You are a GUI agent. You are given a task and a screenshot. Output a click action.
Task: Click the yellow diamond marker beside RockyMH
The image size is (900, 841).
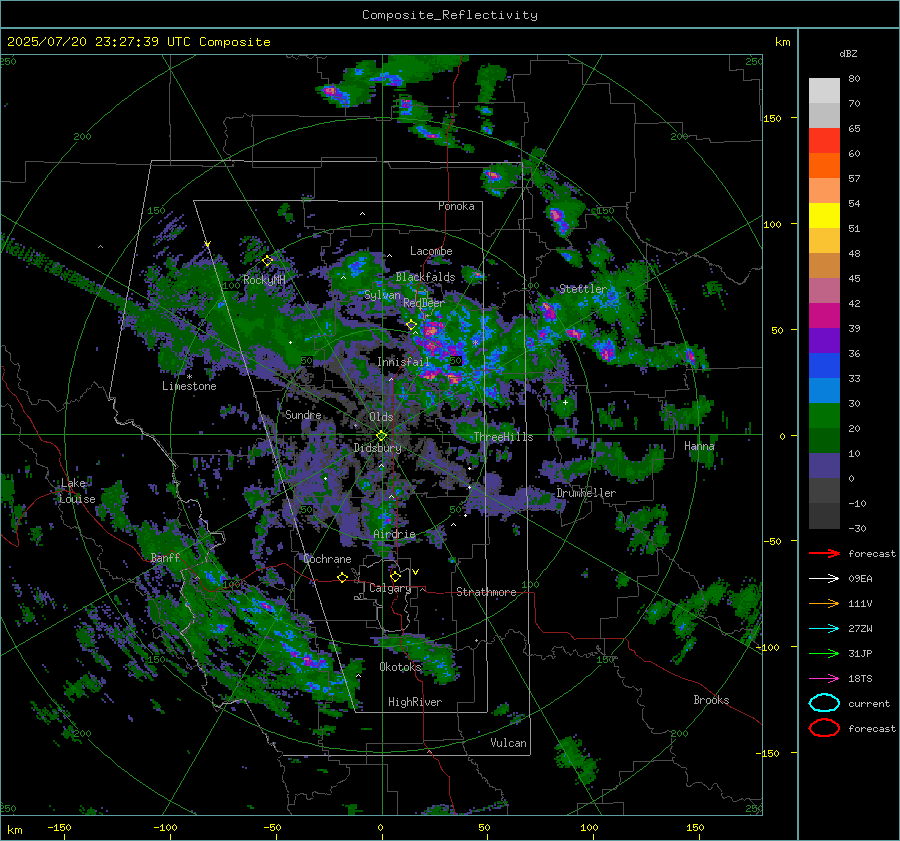pyautogui.click(x=267, y=261)
